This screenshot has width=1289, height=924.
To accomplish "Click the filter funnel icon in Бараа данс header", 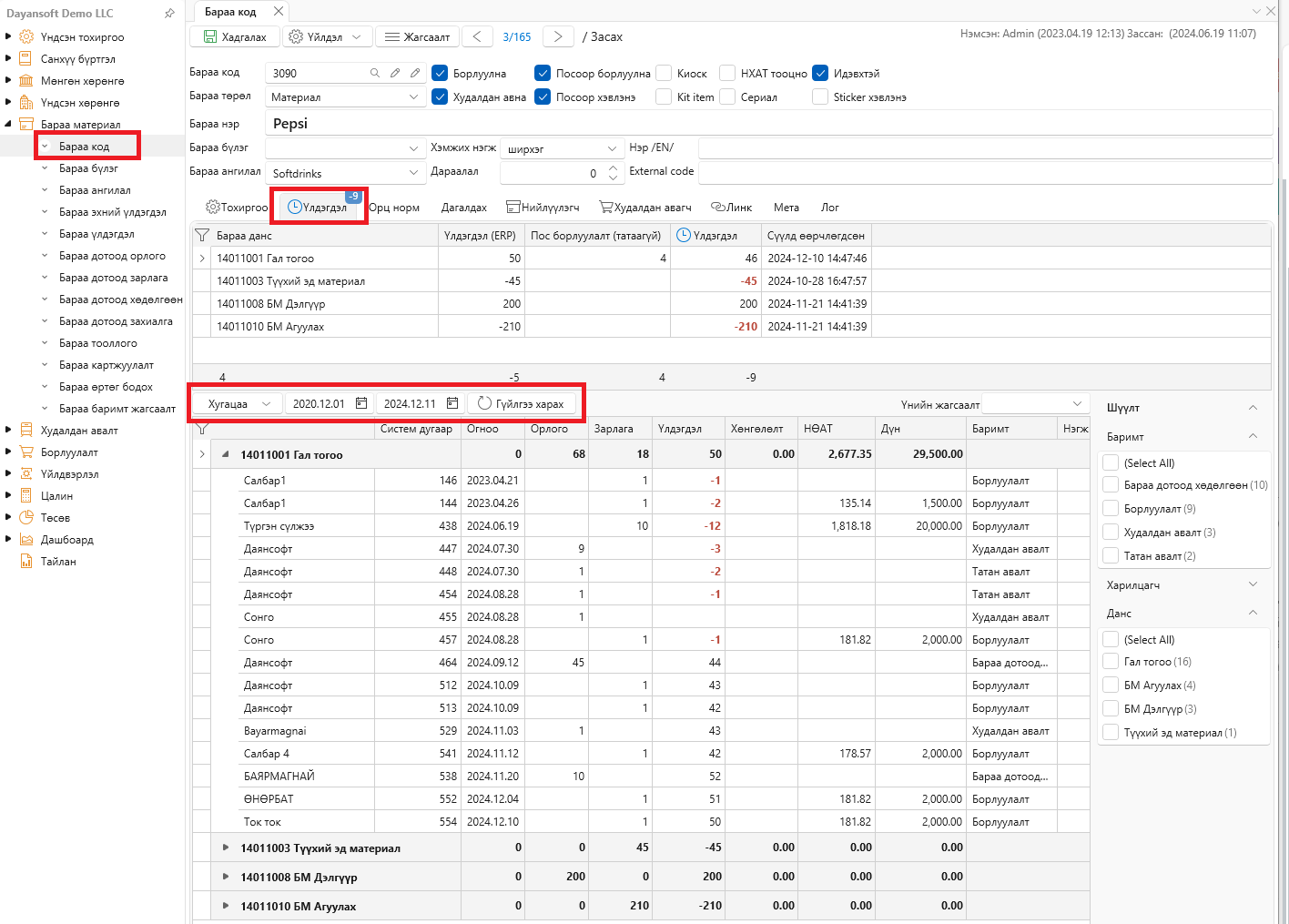I will 202,235.
